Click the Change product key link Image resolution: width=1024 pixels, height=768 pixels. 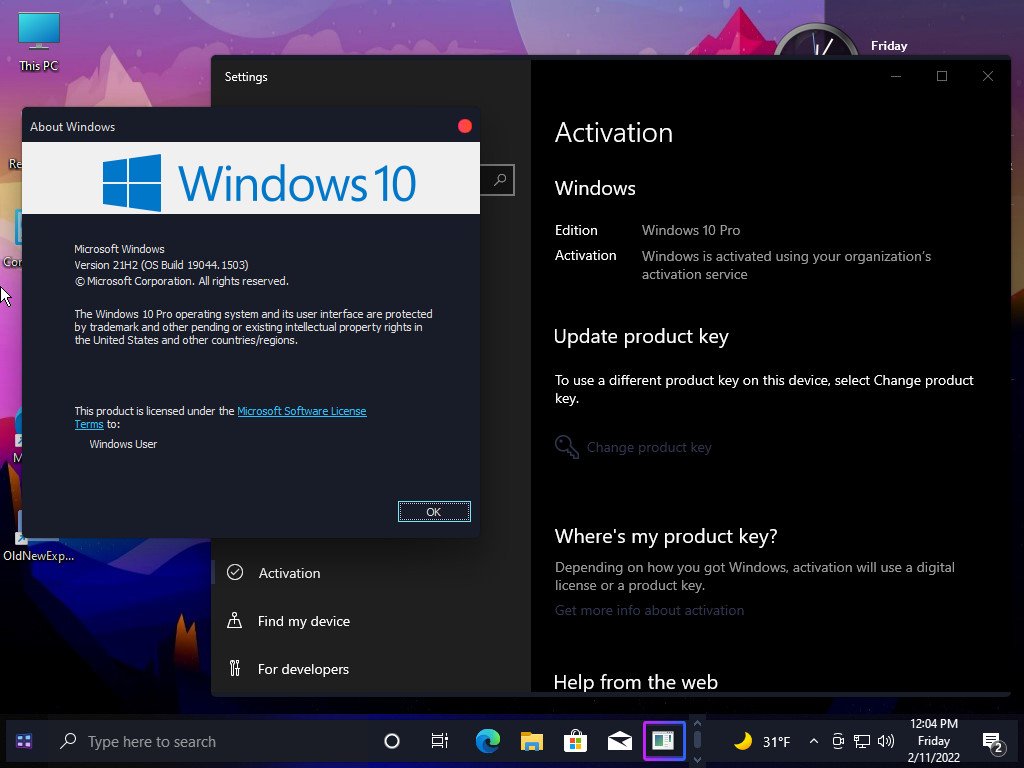(x=648, y=447)
